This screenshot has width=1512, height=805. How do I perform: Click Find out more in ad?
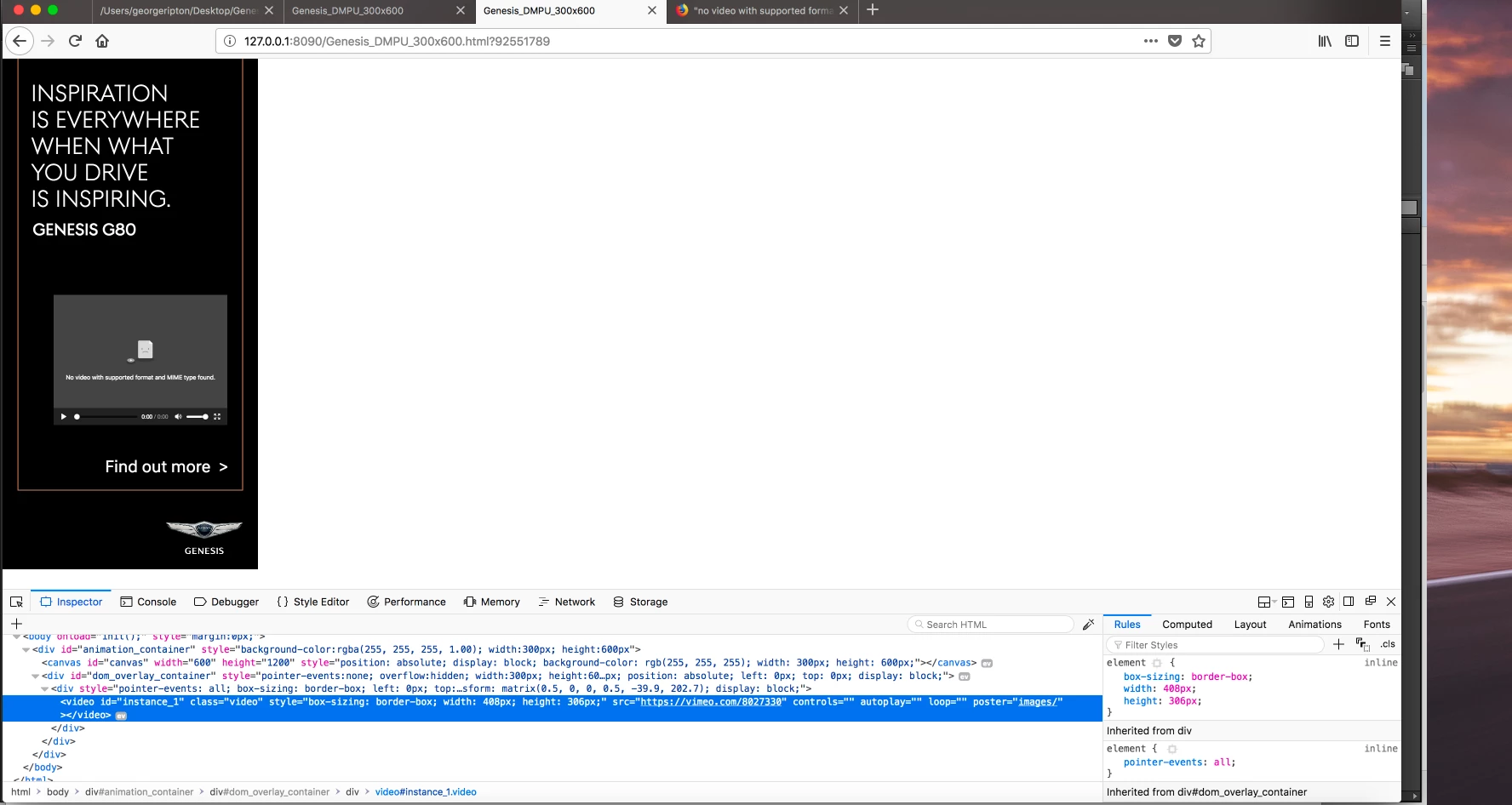pyautogui.click(x=166, y=466)
